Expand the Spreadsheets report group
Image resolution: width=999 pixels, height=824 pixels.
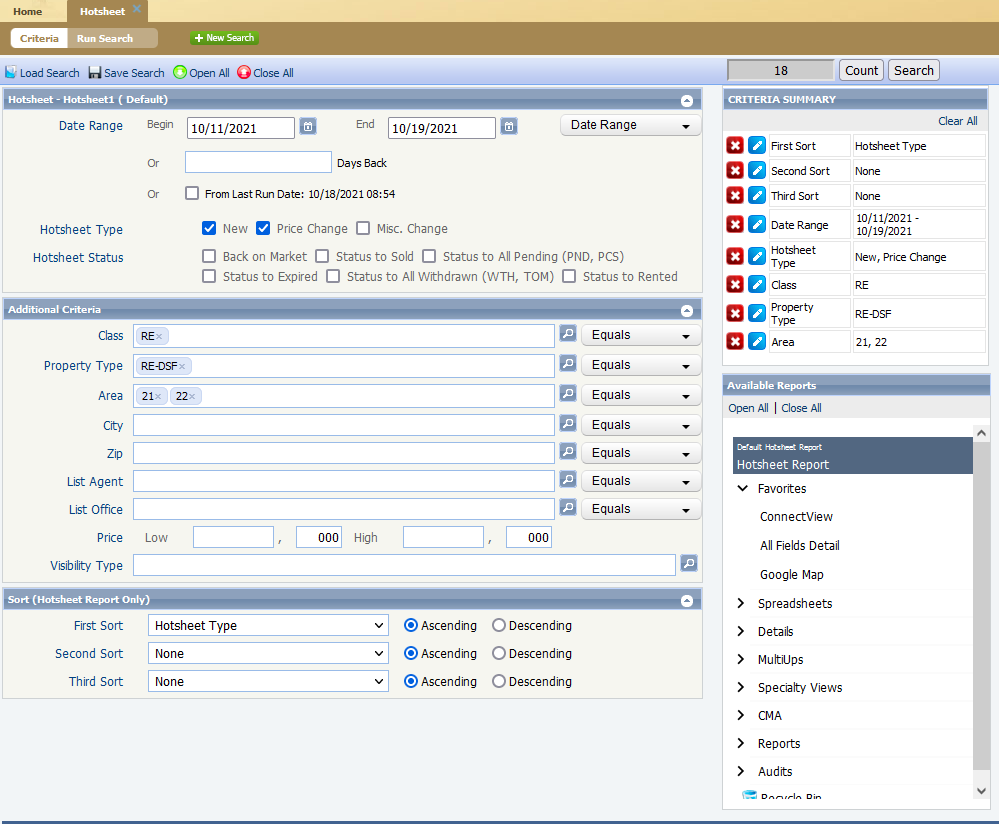tap(741, 603)
